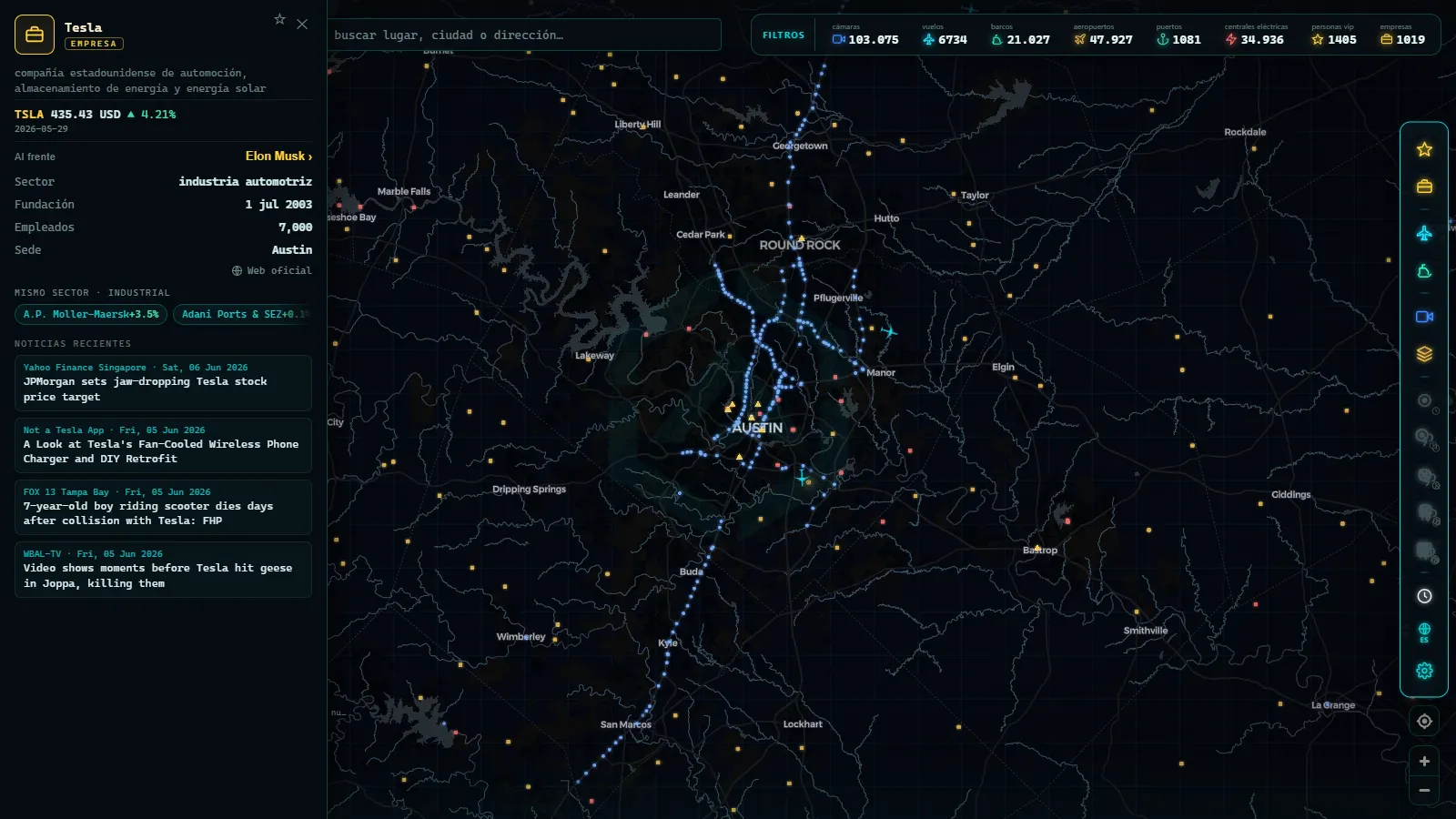Favorite Tesla with the star icon
The width and height of the screenshot is (1456, 819).
click(x=279, y=19)
